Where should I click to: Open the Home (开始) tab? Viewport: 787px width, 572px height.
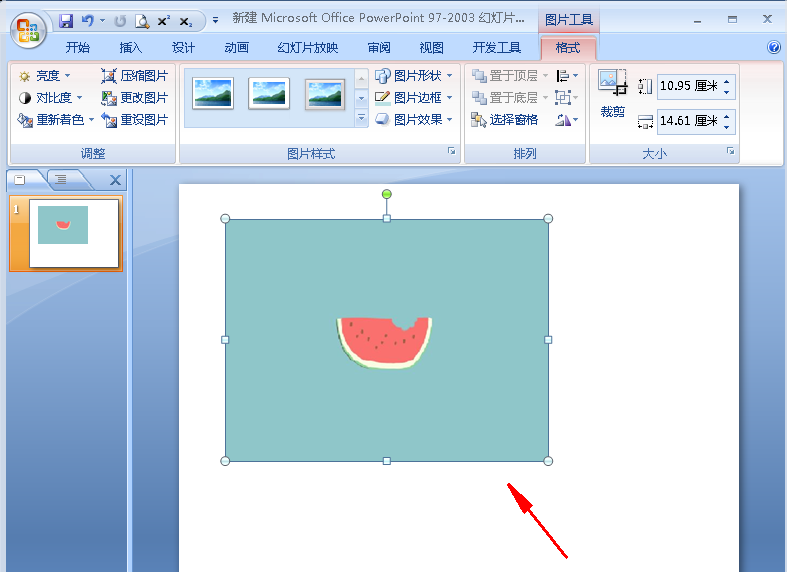tap(78, 48)
